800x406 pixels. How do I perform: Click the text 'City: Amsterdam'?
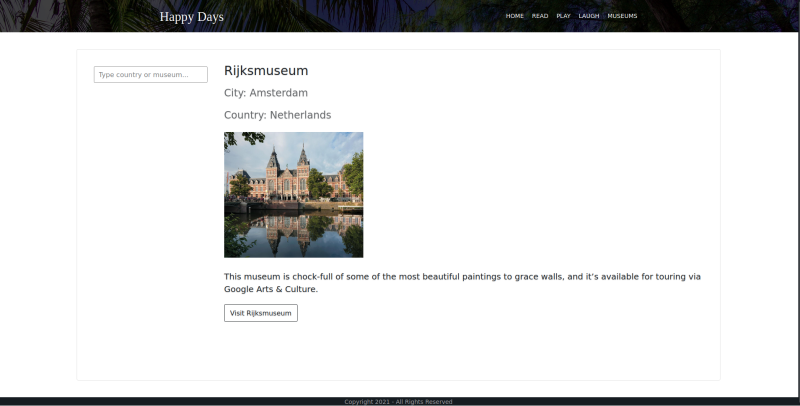tap(266, 93)
